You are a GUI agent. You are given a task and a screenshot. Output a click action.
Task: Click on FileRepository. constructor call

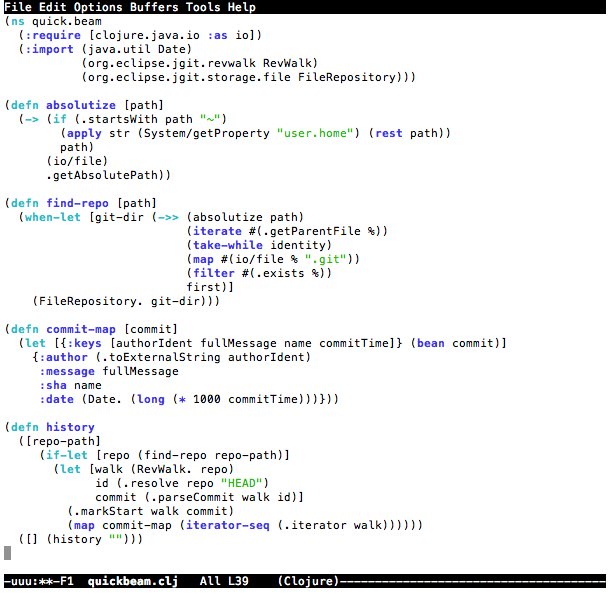pos(91,301)
